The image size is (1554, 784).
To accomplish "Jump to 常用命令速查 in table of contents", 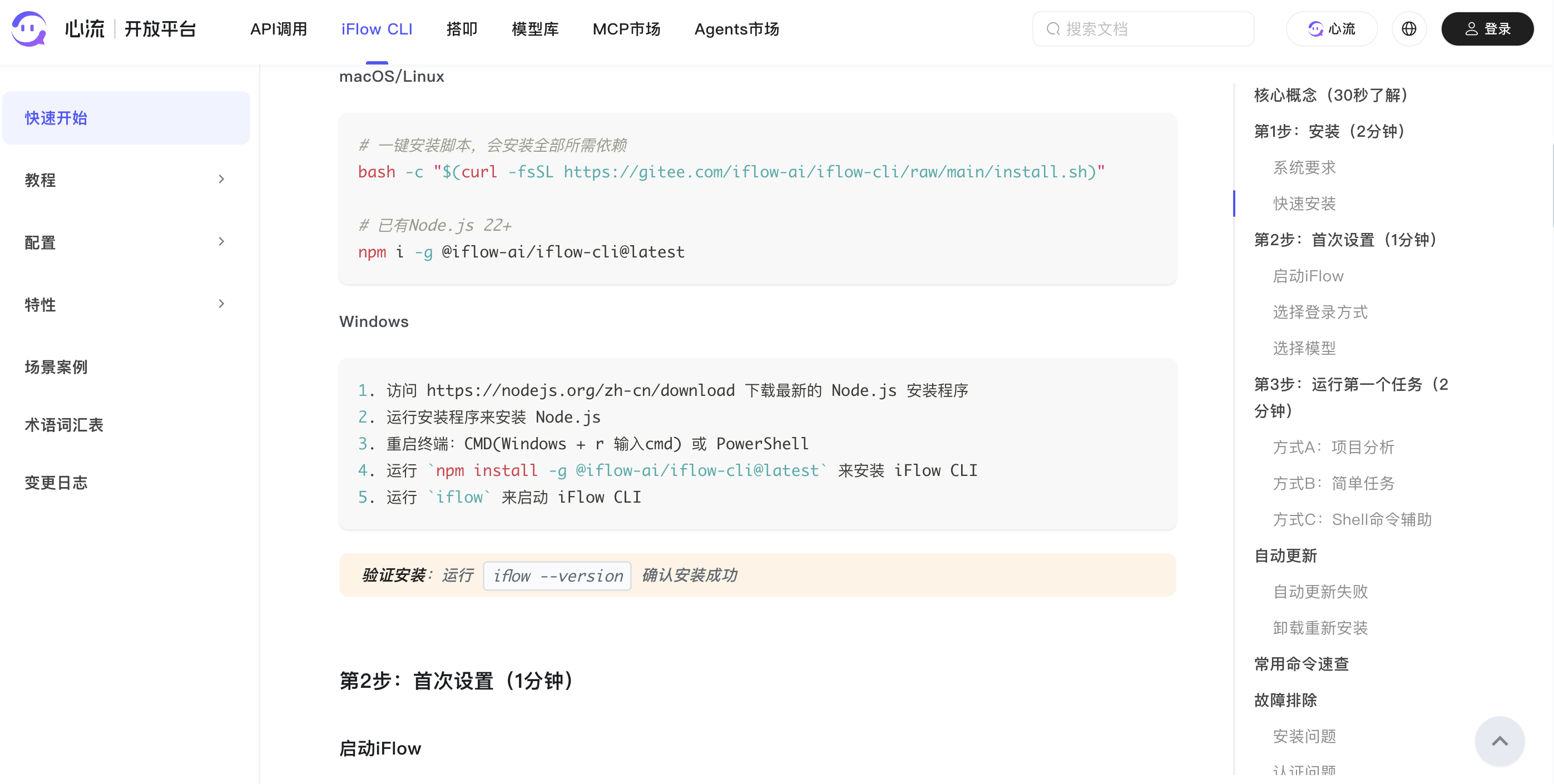I will click(x=1301, y=664).
